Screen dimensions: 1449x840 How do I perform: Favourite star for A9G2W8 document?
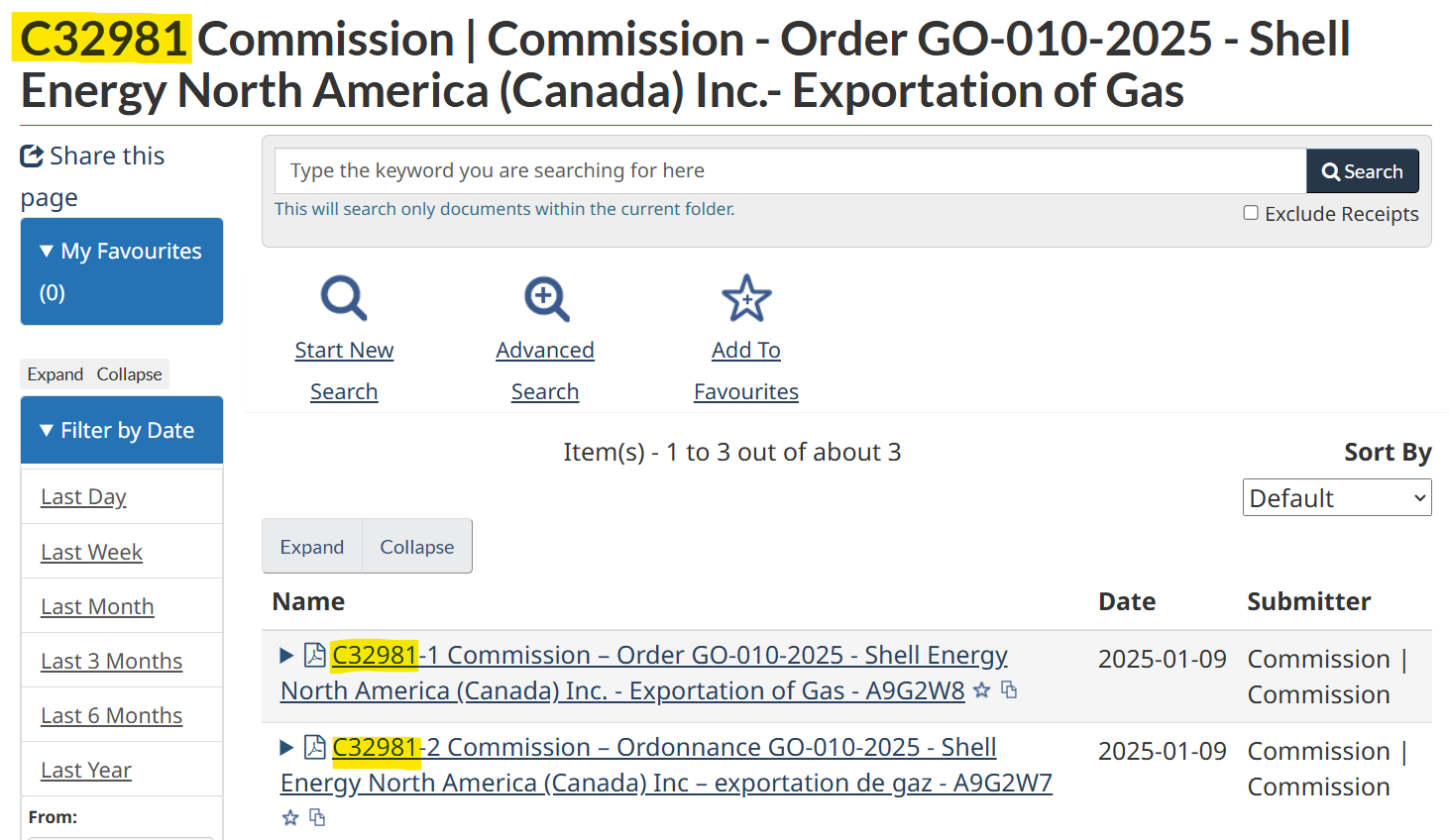[982, 690]
